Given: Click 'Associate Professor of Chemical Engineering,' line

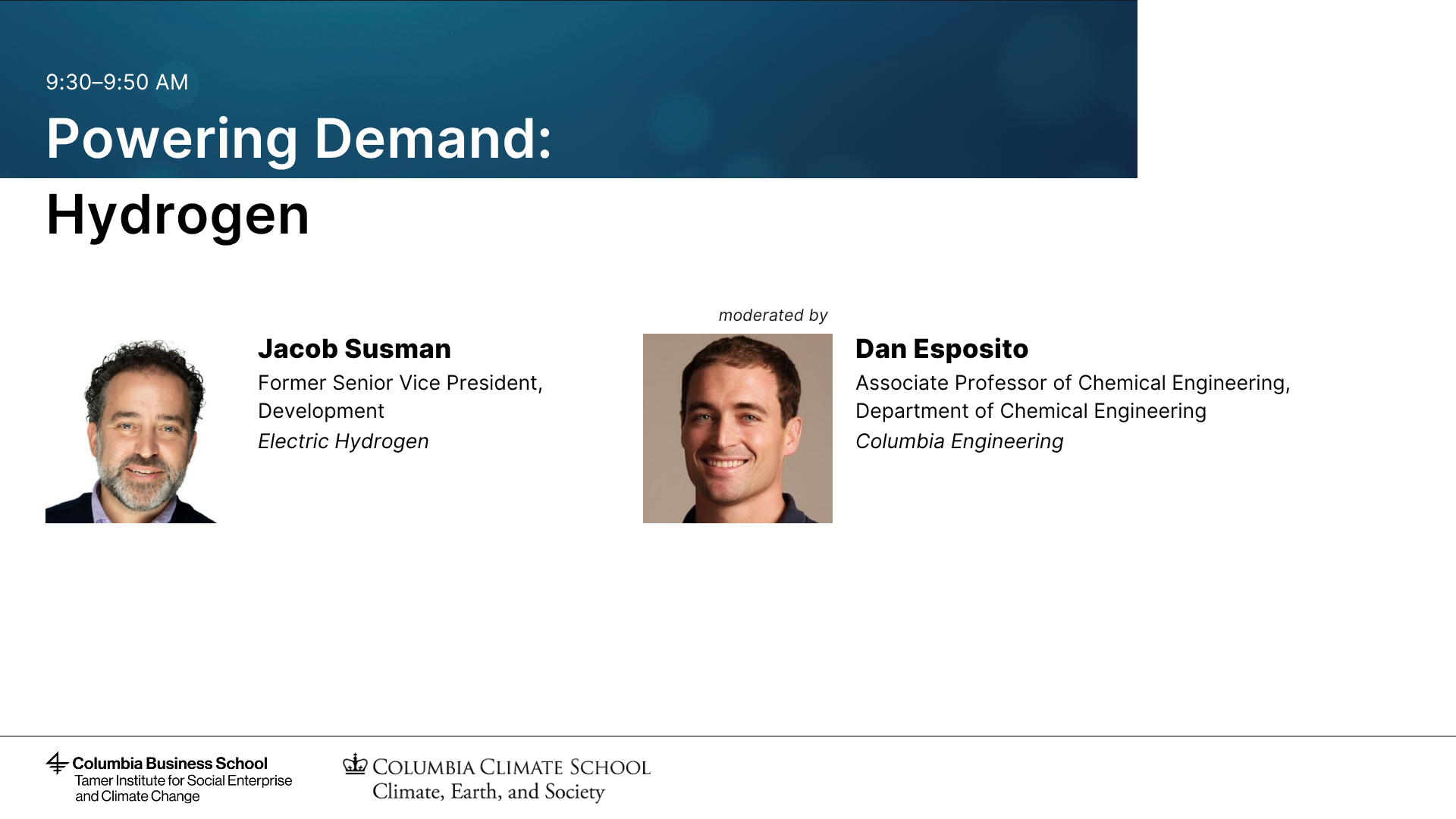Looking at the screenshot, I should tap(1073, 383).
